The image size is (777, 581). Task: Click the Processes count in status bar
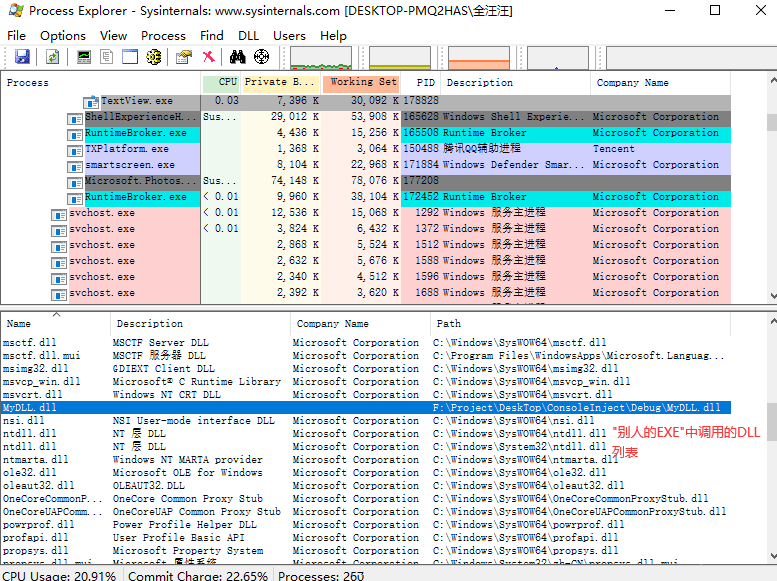(x=321, y=576)
